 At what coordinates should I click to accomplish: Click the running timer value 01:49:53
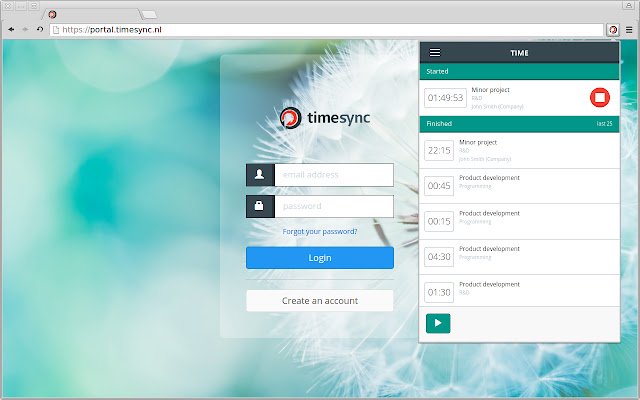[445, 98]
